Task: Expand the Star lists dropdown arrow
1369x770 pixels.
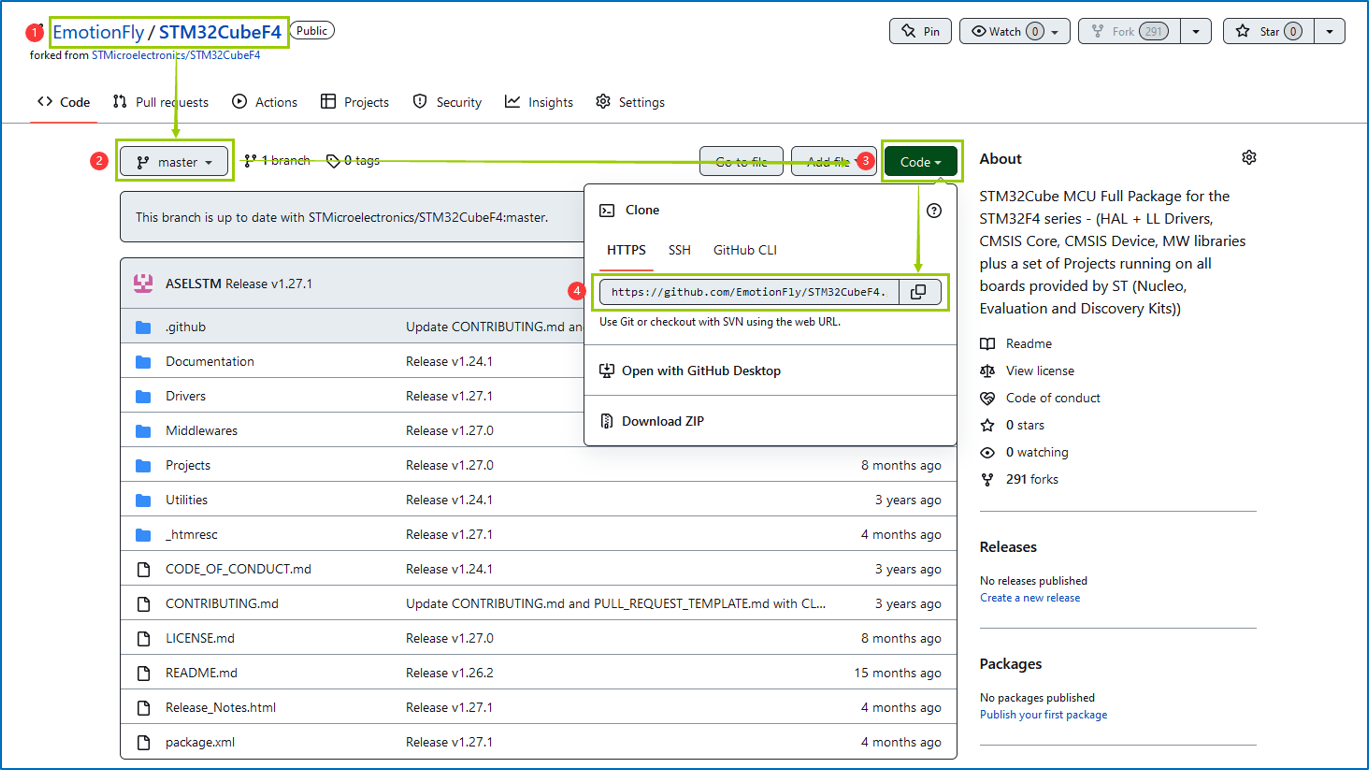Action: click(x=1329, y=31)
